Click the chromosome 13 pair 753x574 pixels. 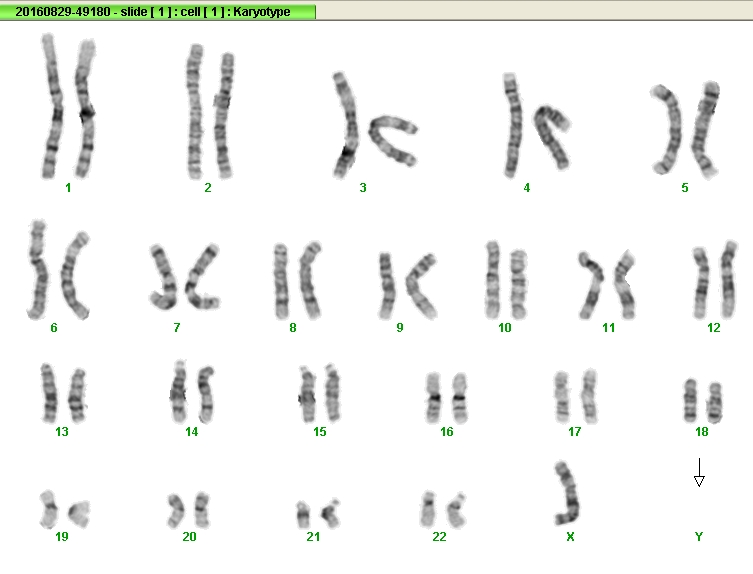(x=63, y=393)
